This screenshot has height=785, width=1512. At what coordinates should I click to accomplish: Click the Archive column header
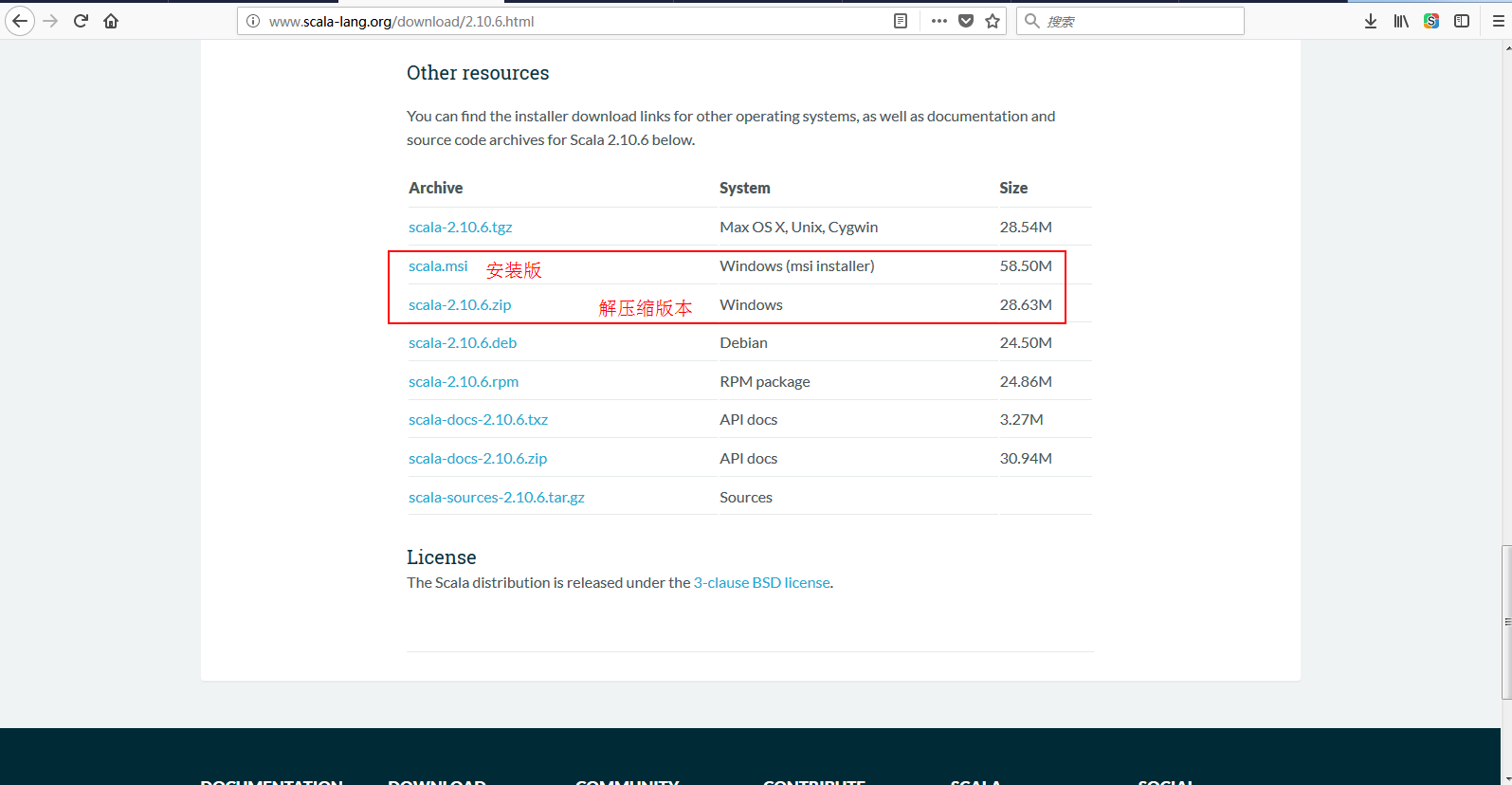pyautogui.click(x=436, y=188)
